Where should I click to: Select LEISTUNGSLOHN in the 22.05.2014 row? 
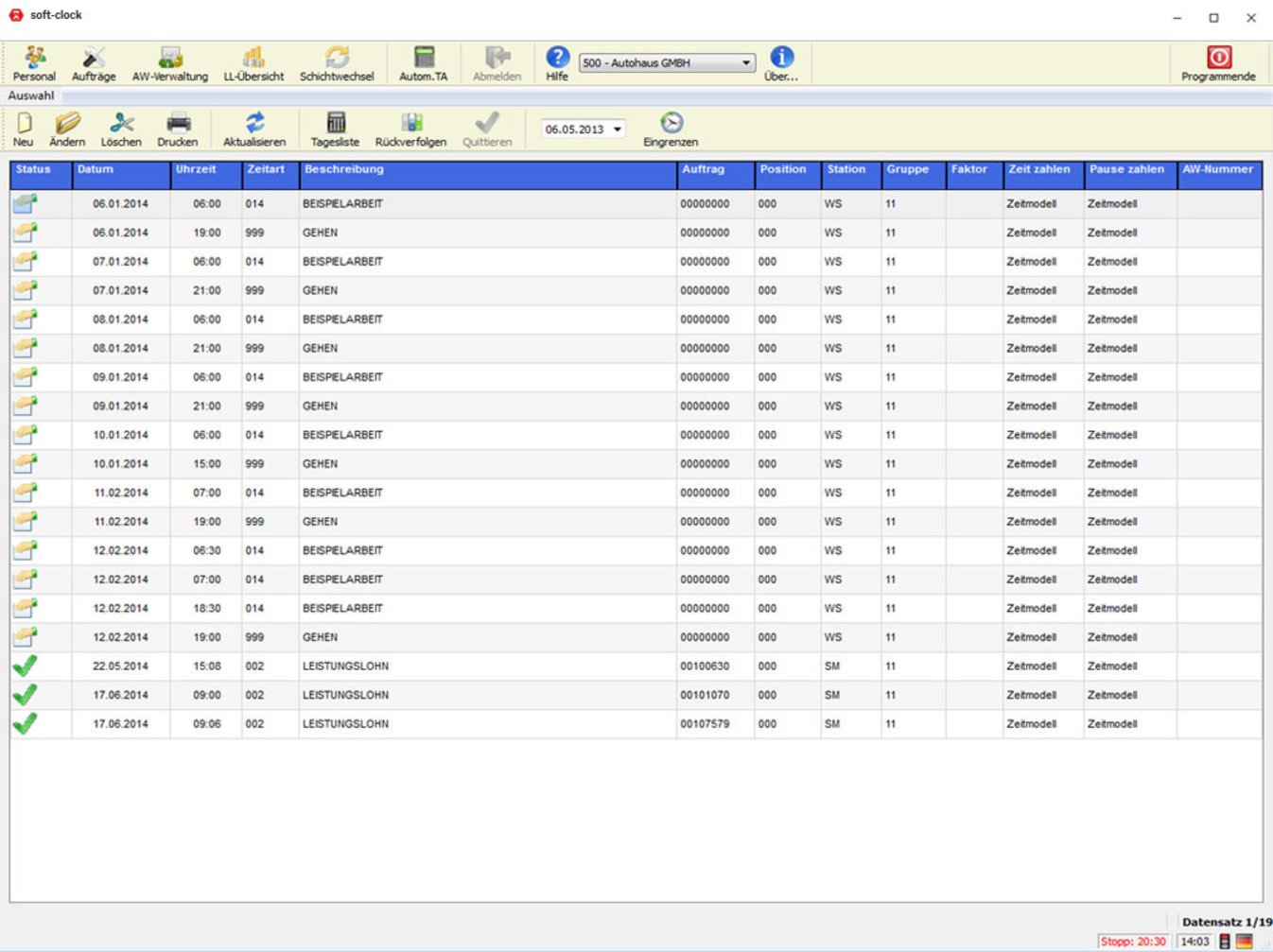pos(345,666)
